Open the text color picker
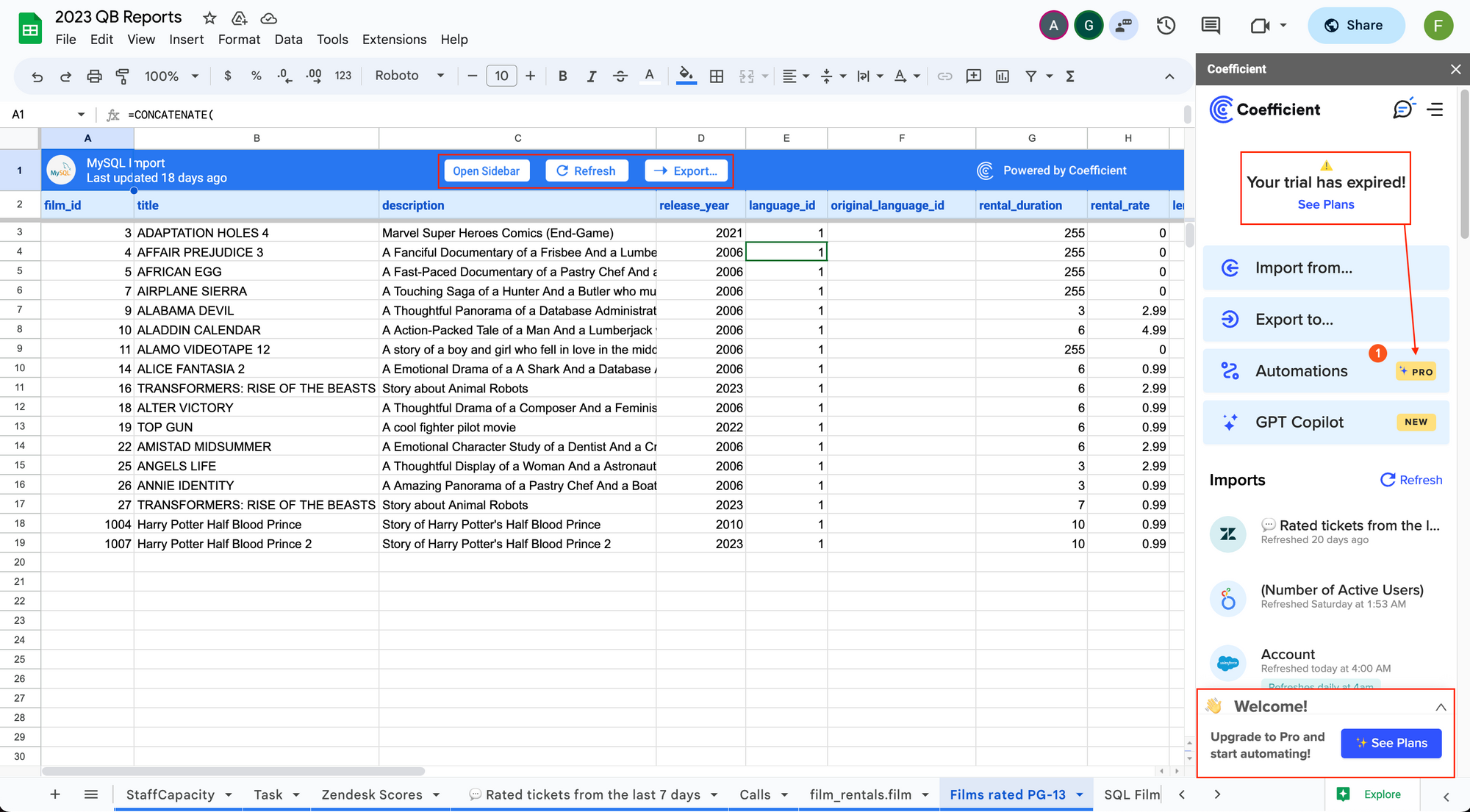The width and height of the screenshot is (1470, 812). pos(649,76)
